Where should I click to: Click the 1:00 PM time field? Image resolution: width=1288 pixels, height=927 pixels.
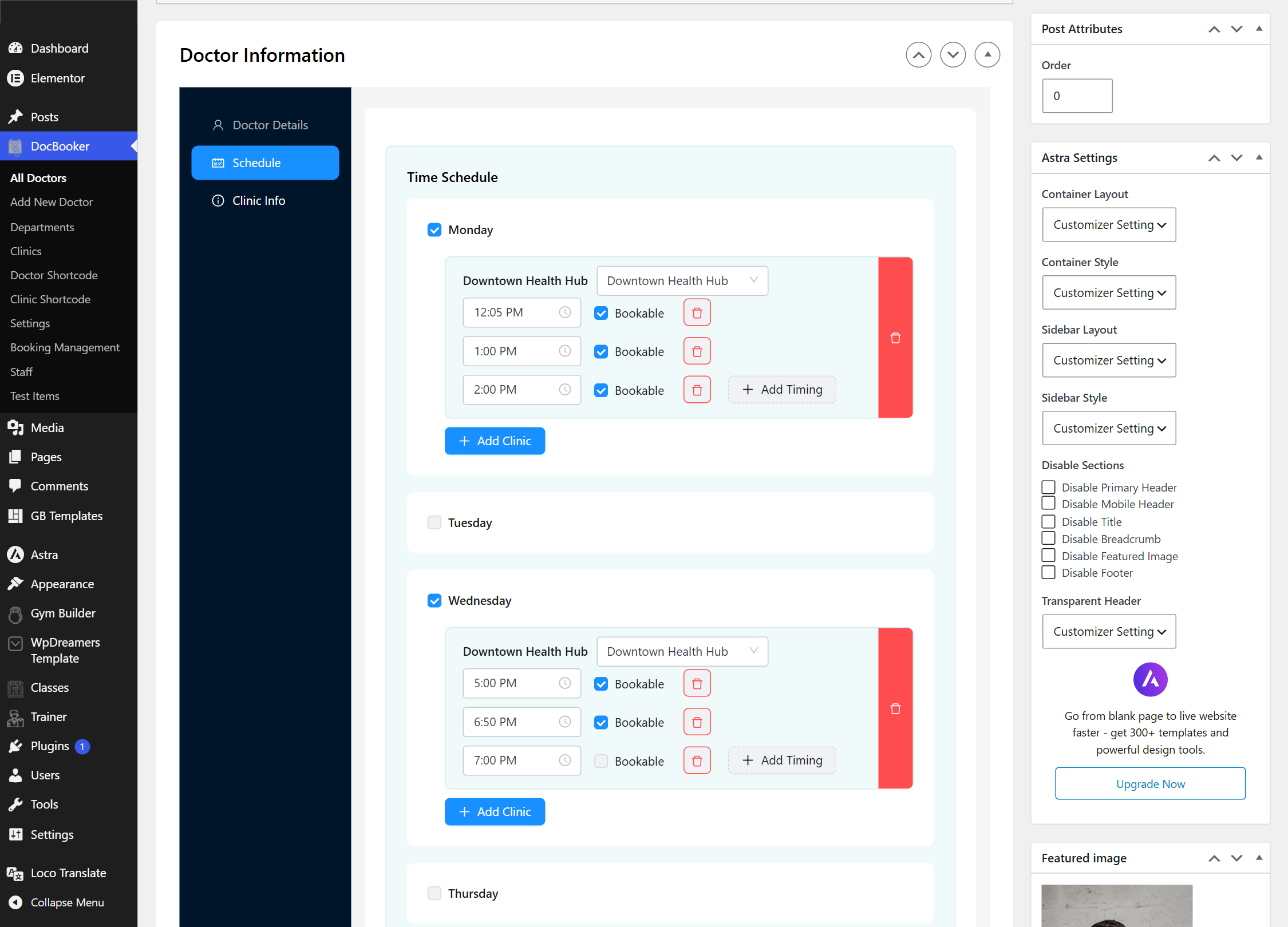point(521,351)
